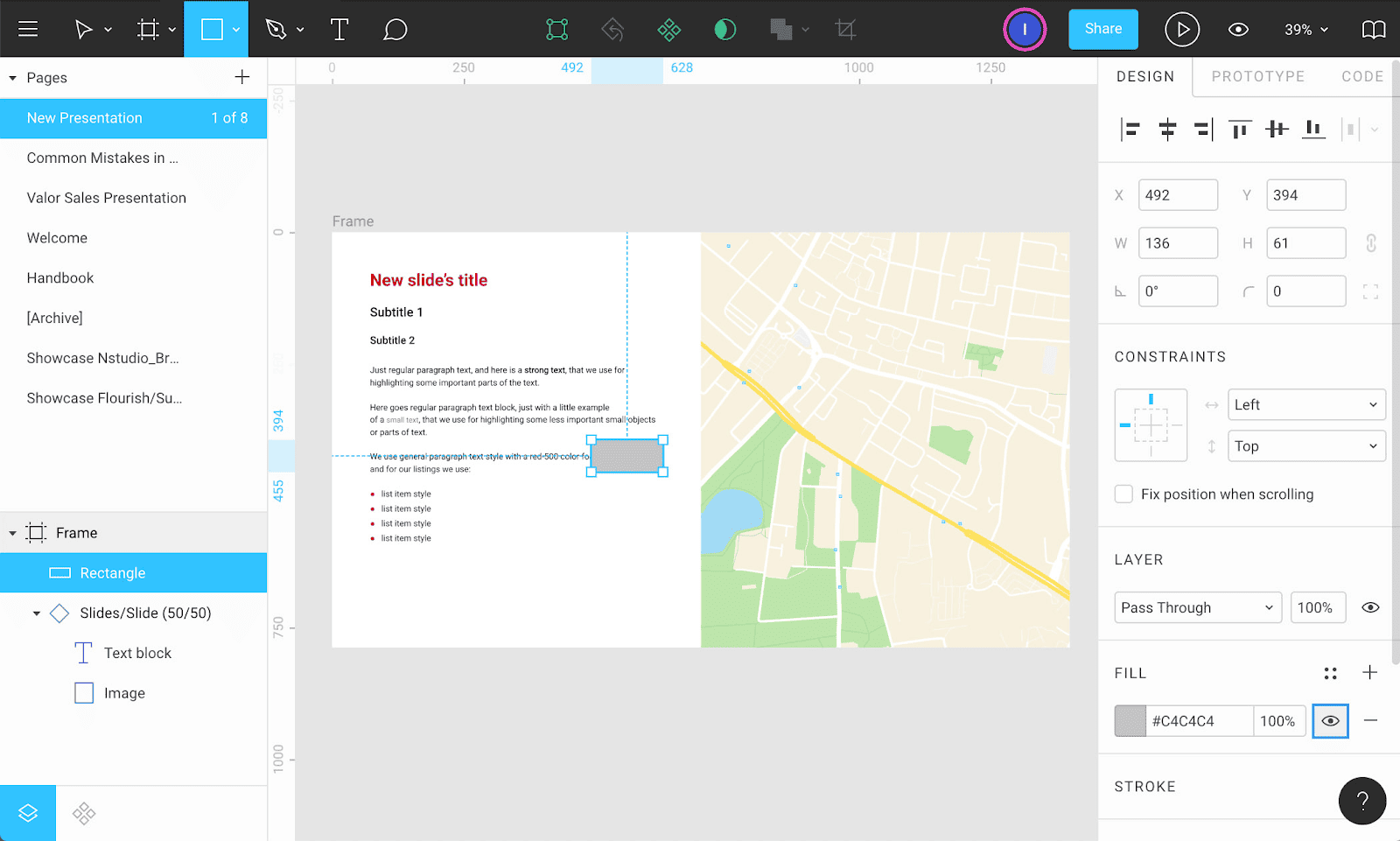Switch to the Code tab
1400x841 pixels.
[1361, 76]
